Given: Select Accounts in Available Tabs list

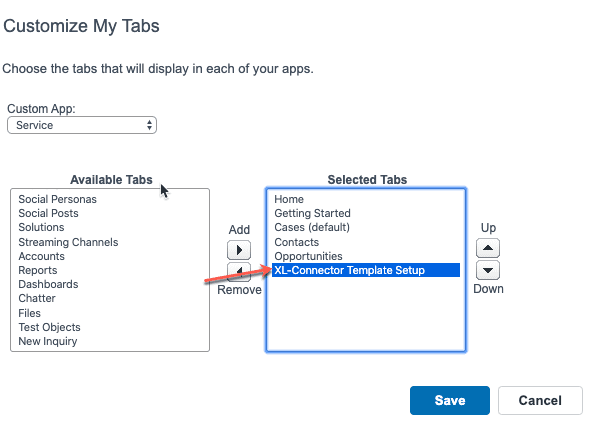Looking at the screenshot, I should pos(42,256).
